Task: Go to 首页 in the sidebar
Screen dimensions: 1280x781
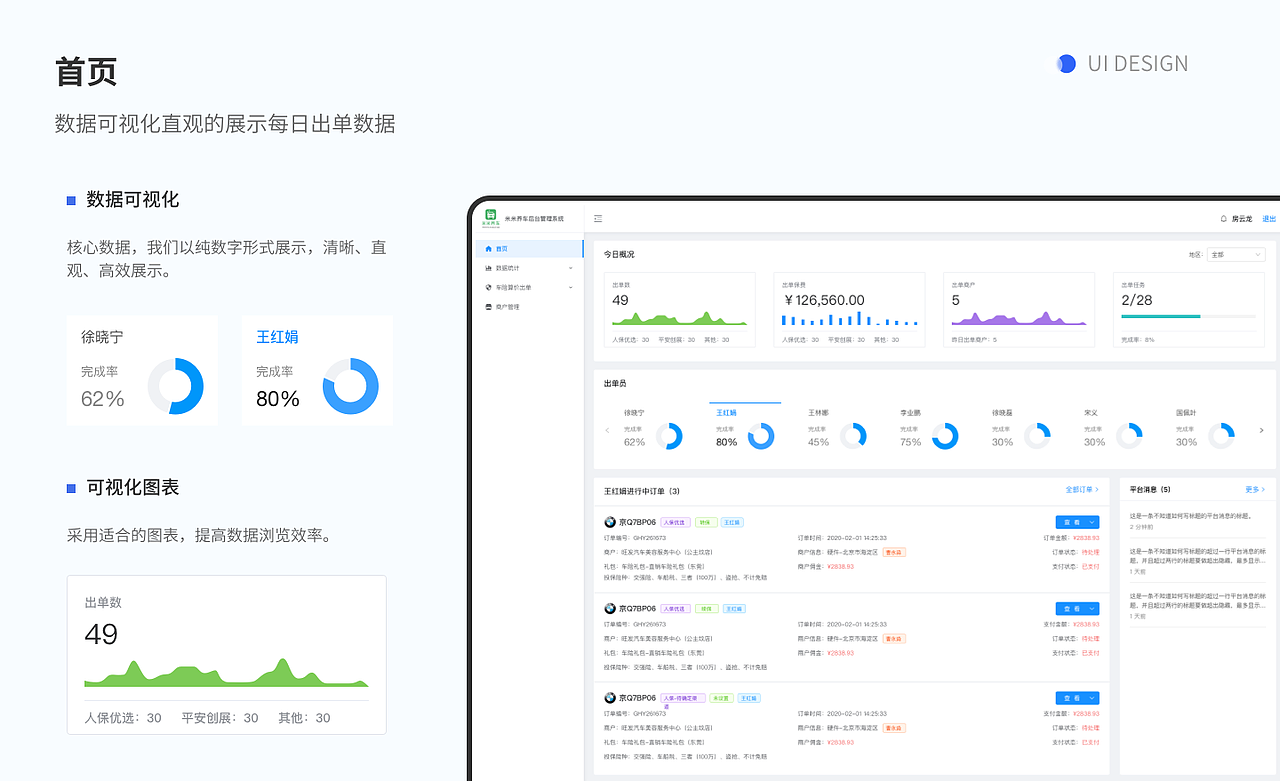Action: [x=530, y=249]
